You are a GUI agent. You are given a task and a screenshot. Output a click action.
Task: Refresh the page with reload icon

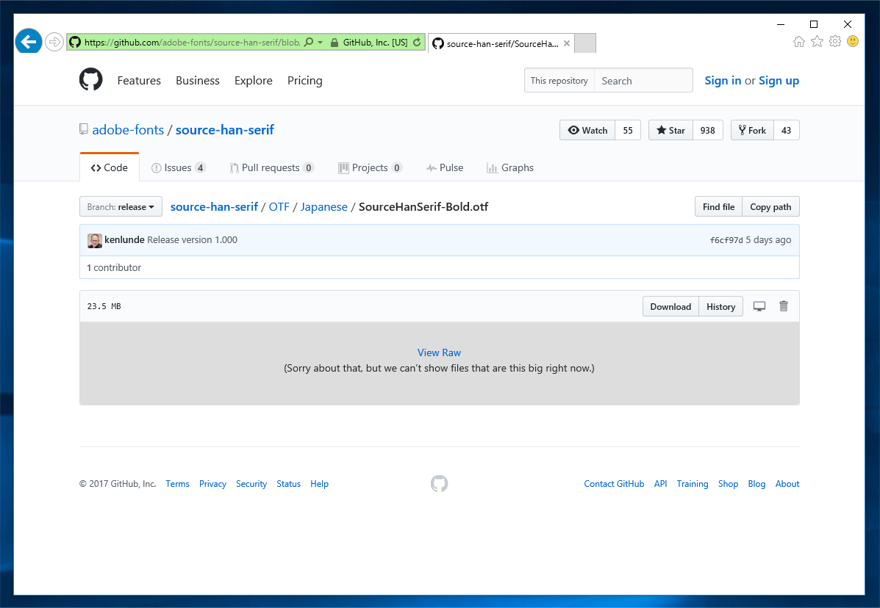pyautogui.click(x=417, y=42)
